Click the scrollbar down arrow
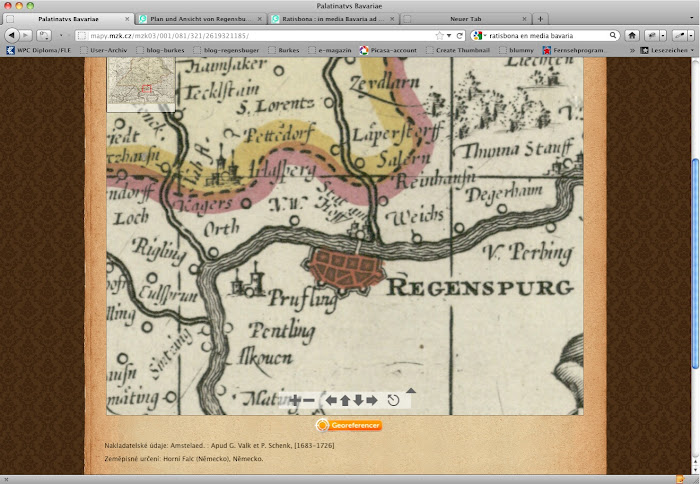700x484 pixels. click(x=696, y=469)
